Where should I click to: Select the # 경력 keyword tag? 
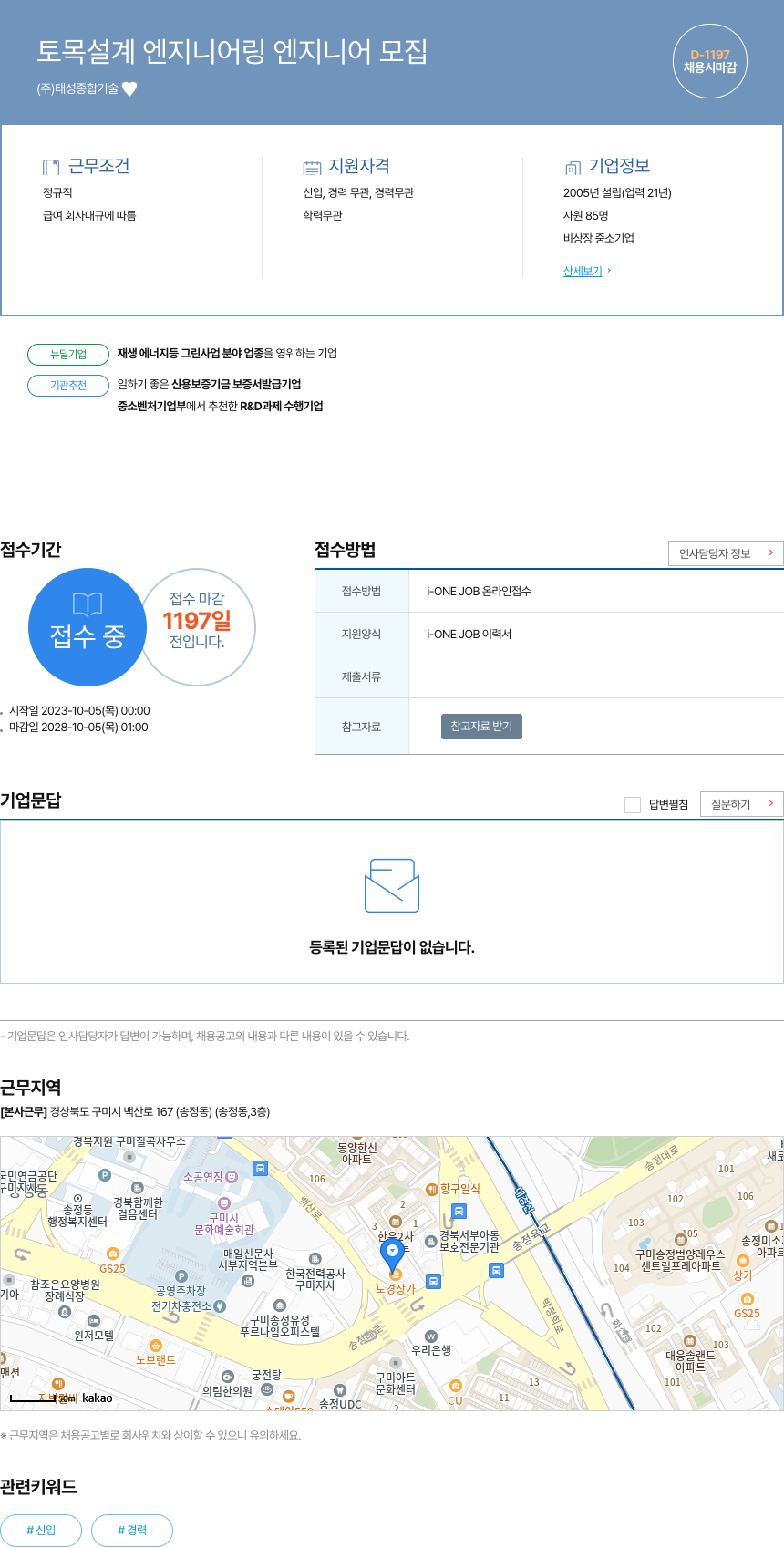132,1530
